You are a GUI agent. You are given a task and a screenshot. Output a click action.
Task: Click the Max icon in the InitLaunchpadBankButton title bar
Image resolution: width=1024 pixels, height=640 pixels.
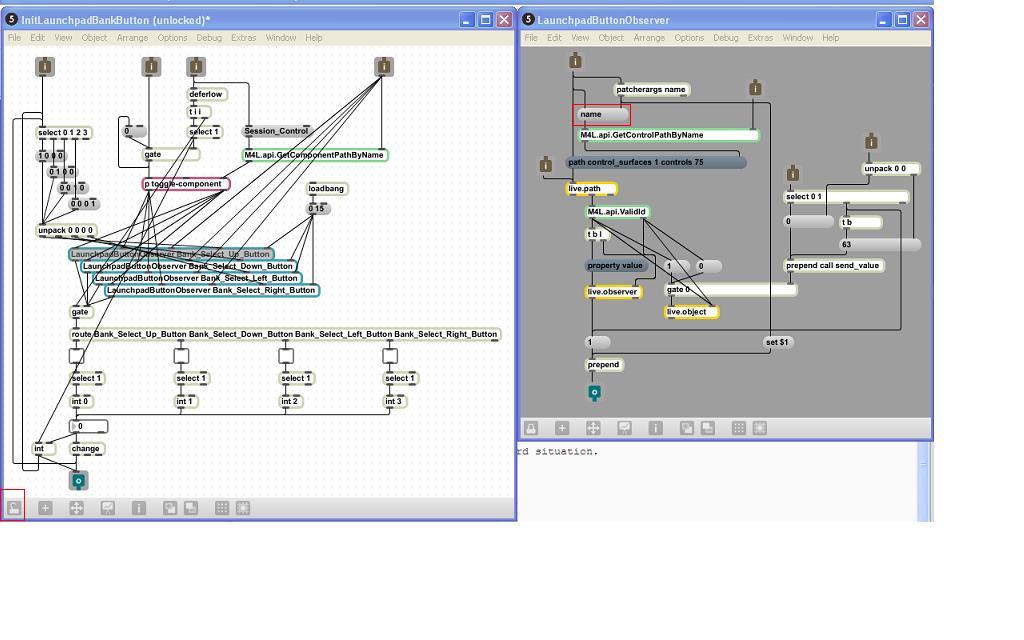point(11,20)
